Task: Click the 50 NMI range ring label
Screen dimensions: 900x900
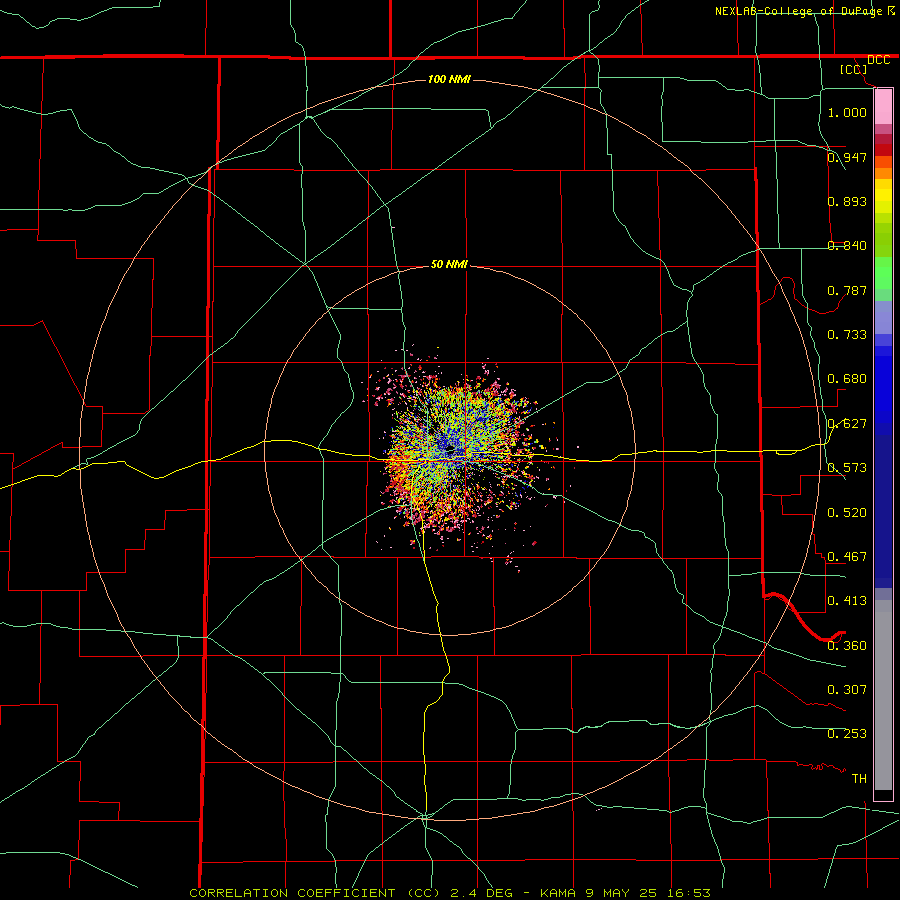Action: pyautogui.click(x=449, y=264)
